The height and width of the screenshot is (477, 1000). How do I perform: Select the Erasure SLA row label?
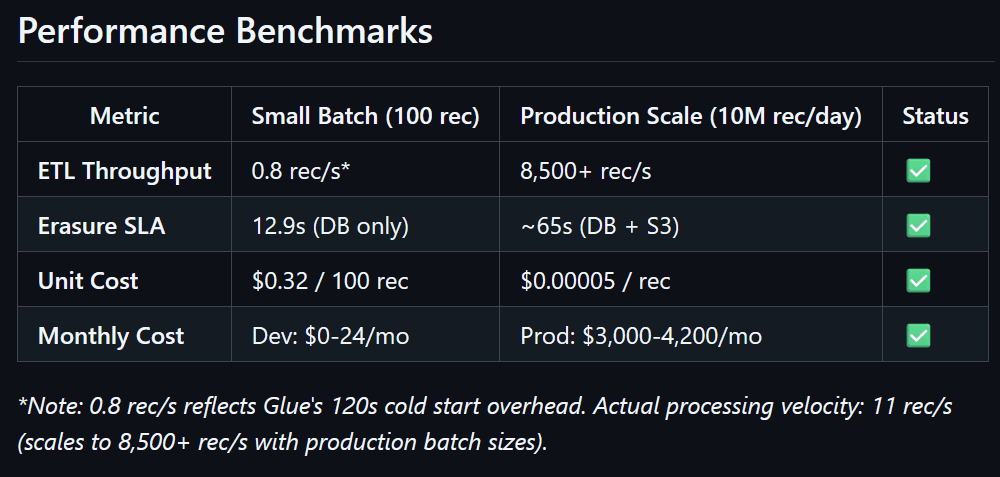coord(101,226)
